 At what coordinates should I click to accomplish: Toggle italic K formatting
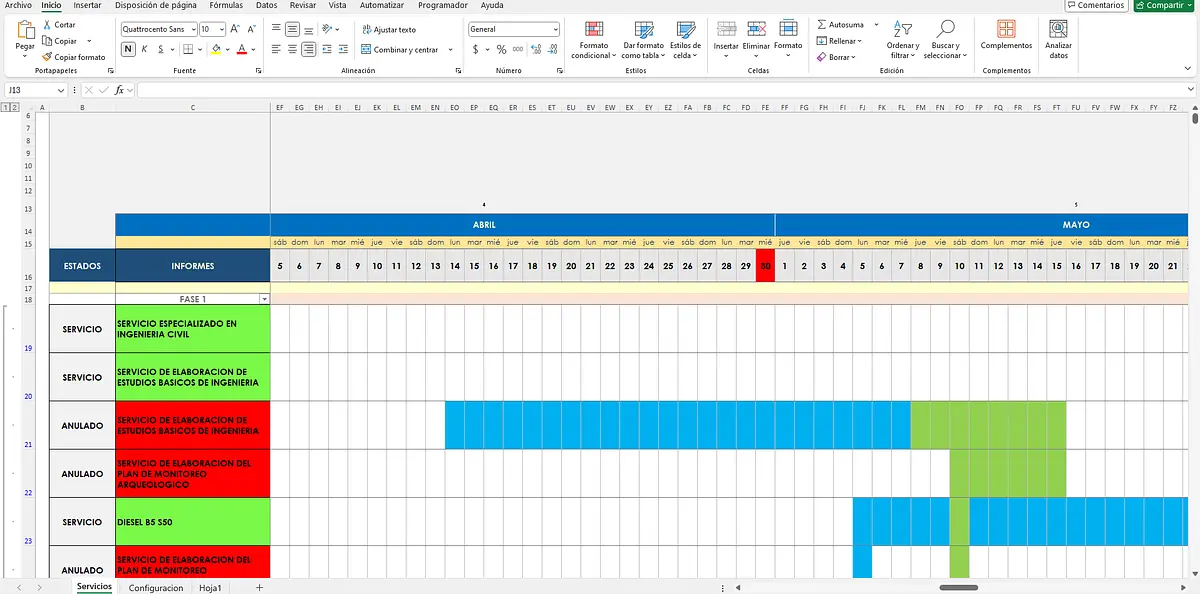tap(146, 49)
